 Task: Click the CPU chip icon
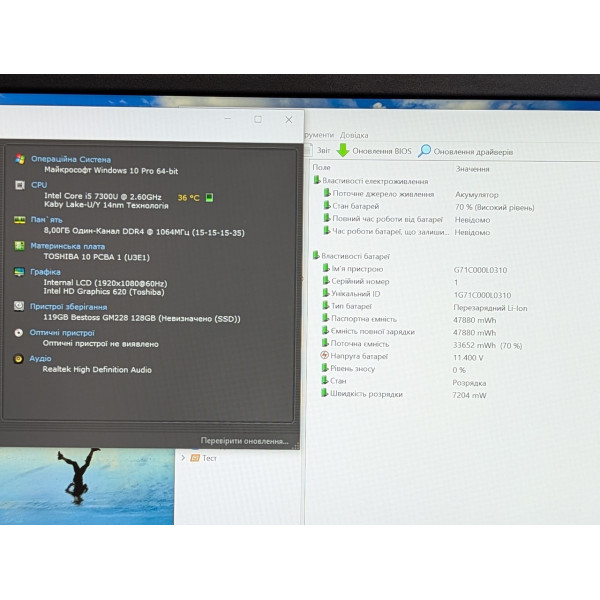20,185
